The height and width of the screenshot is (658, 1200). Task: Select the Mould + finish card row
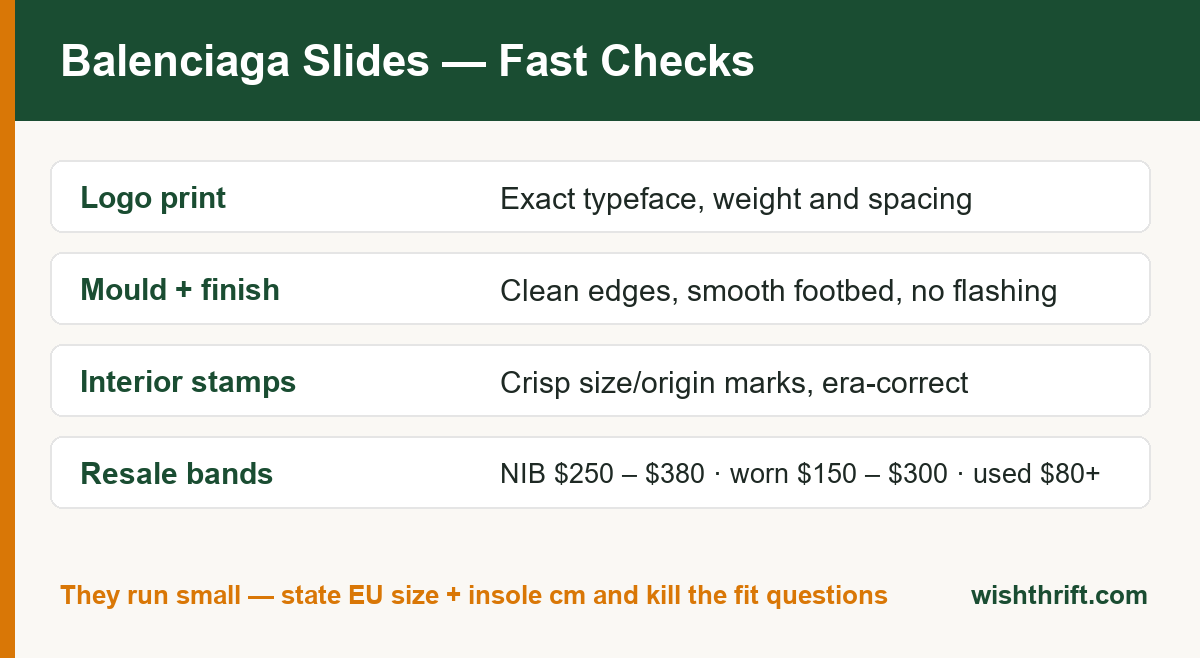600,289
